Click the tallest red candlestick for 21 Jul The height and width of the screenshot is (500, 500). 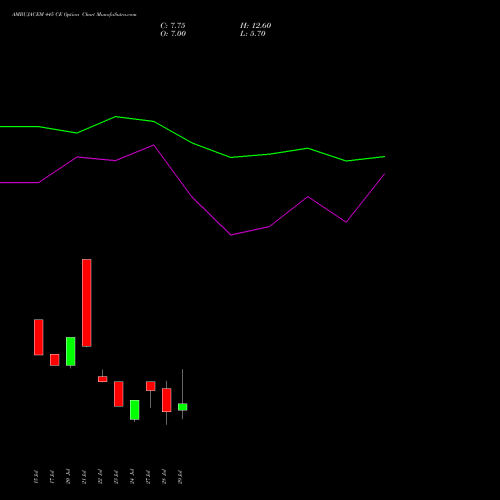[x=87, y=303]
